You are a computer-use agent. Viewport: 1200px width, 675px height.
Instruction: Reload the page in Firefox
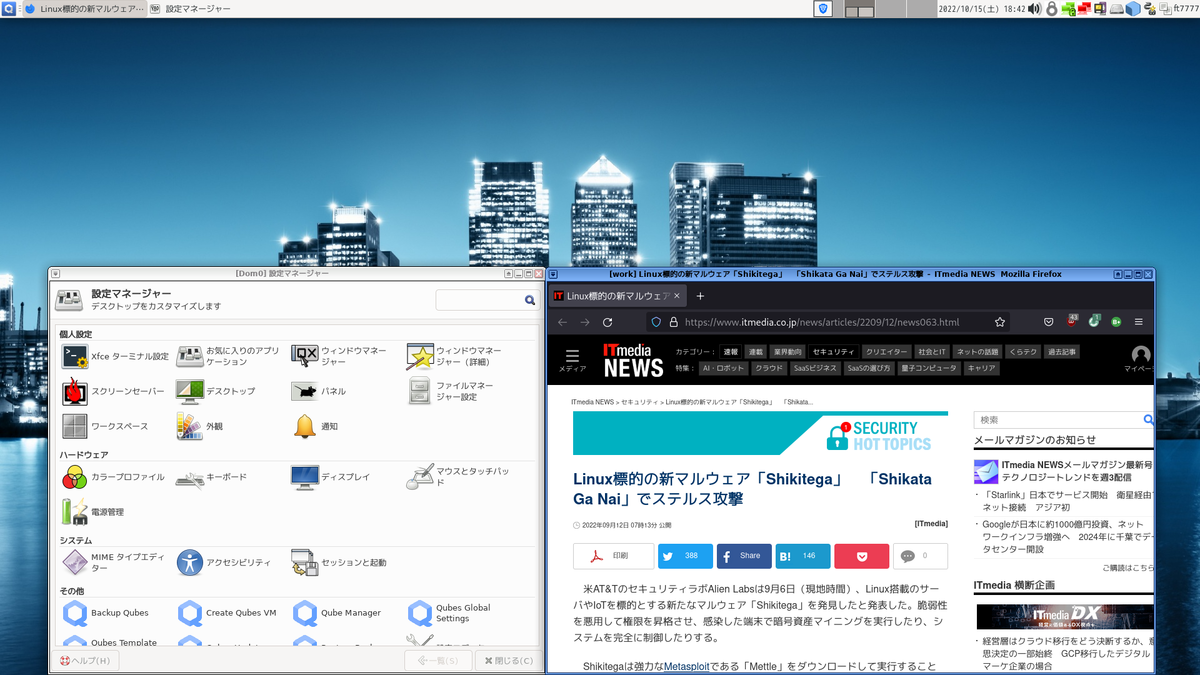[x=607, y=322]
